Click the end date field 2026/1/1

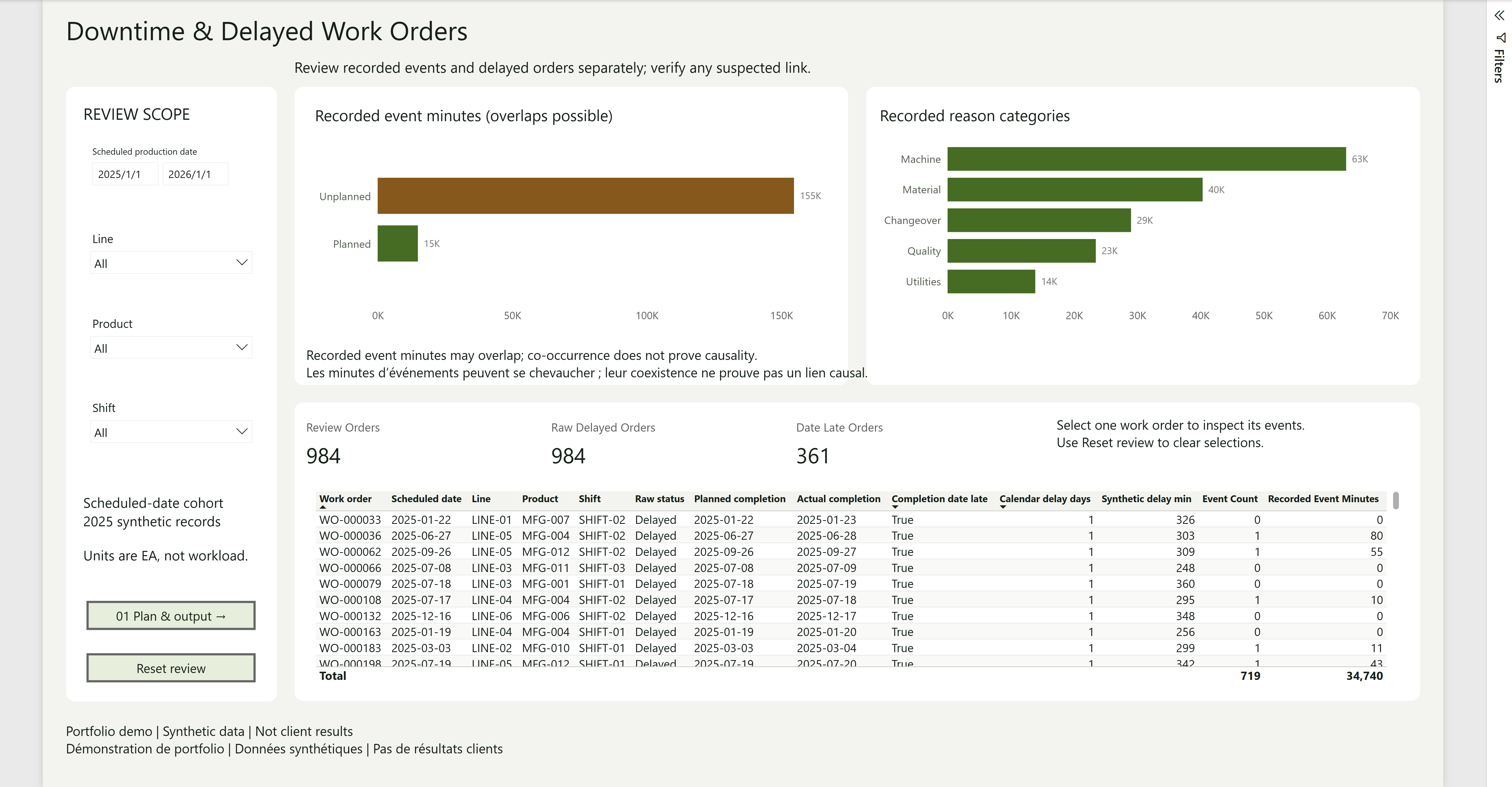coord(195,174)
